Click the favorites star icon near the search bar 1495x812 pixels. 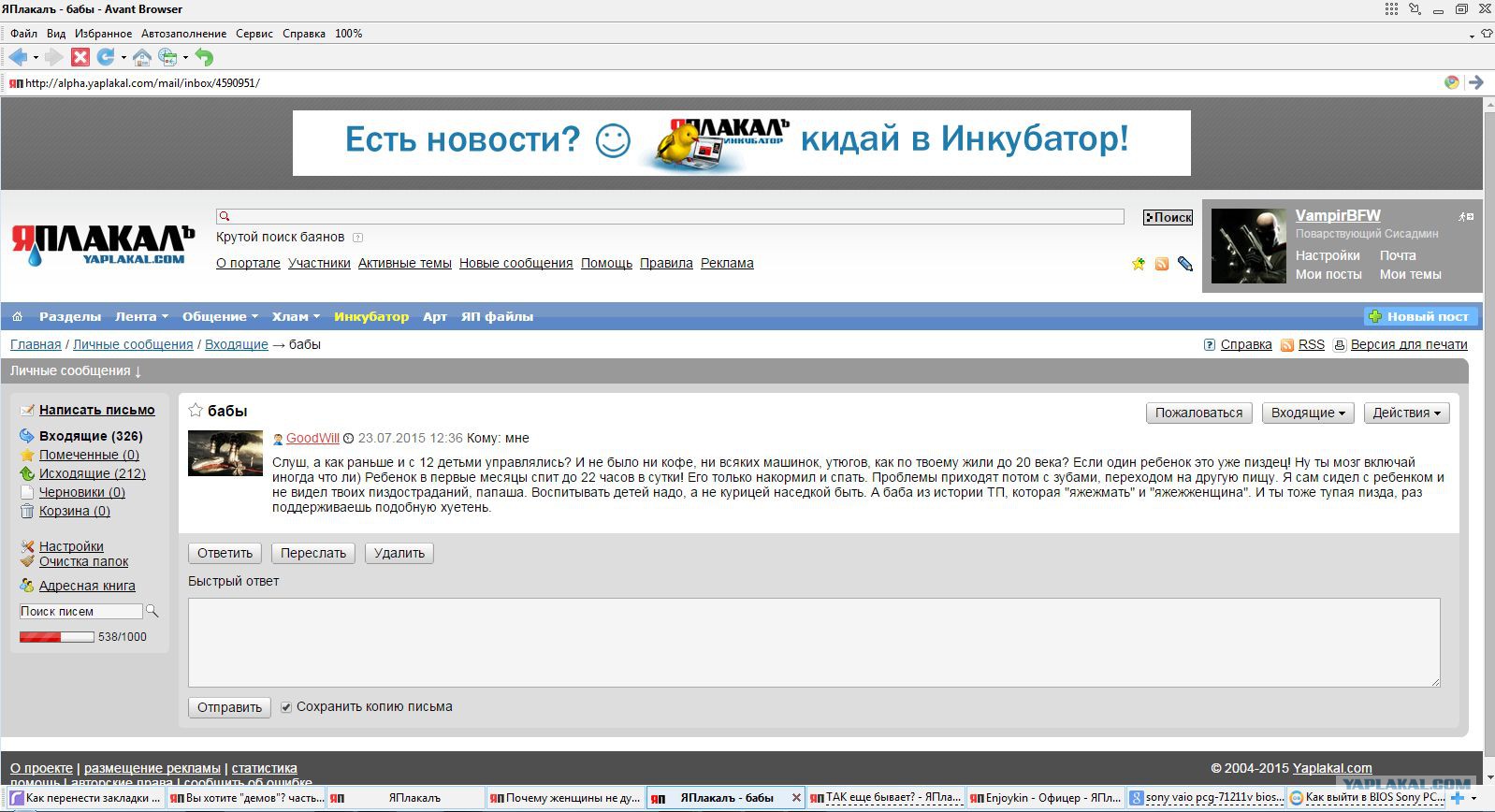(1139, 264)
